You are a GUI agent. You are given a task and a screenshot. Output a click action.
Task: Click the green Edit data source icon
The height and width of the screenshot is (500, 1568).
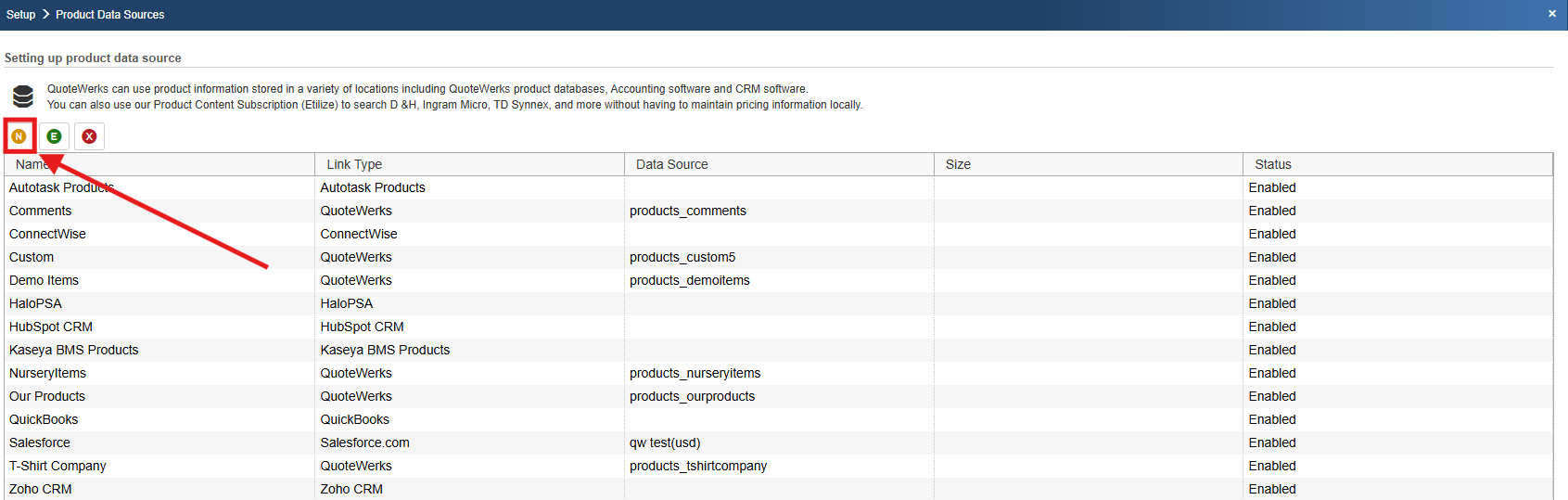coord(54,136)
